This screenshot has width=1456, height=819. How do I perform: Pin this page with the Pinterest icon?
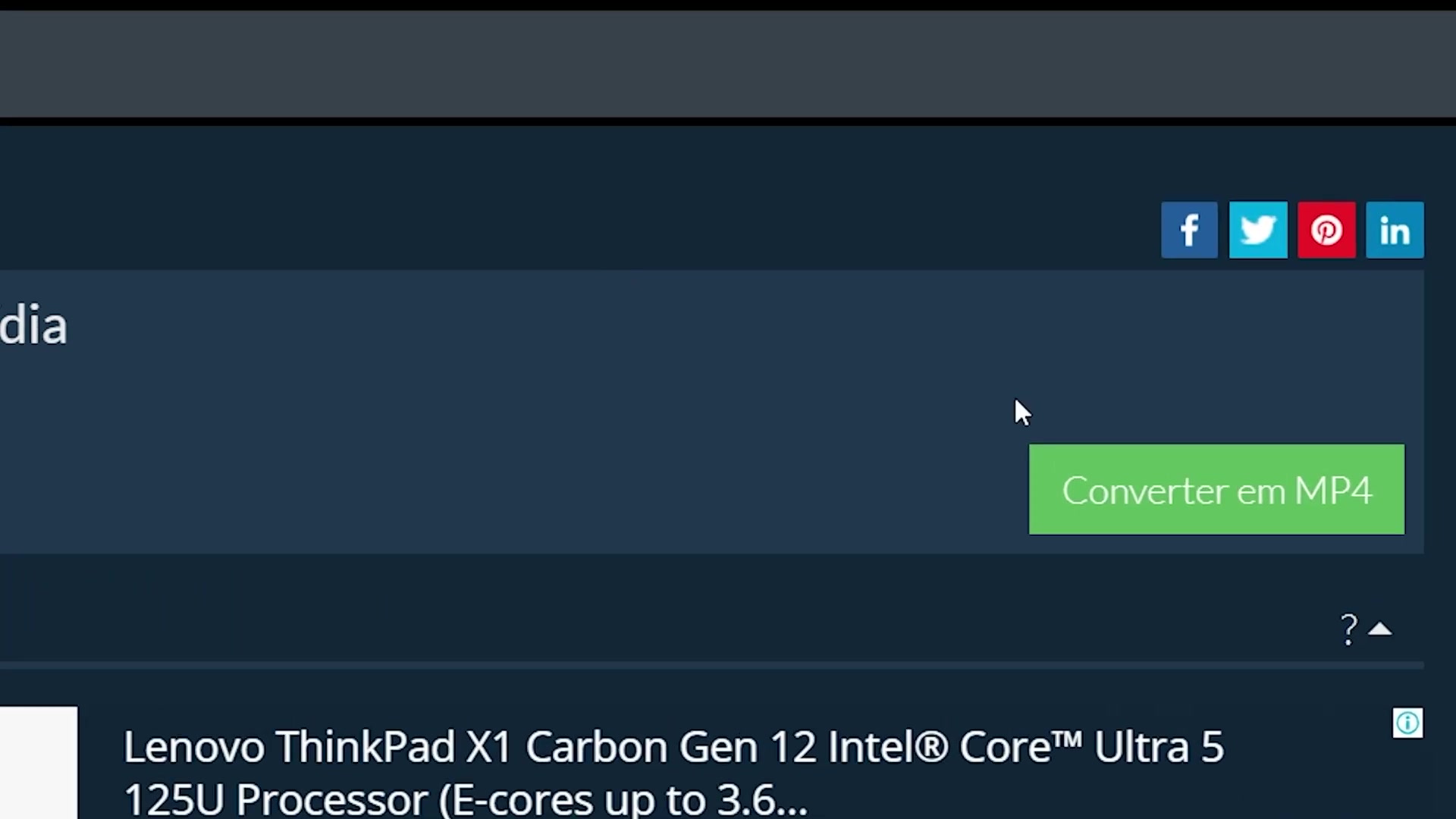(1326, 230)
